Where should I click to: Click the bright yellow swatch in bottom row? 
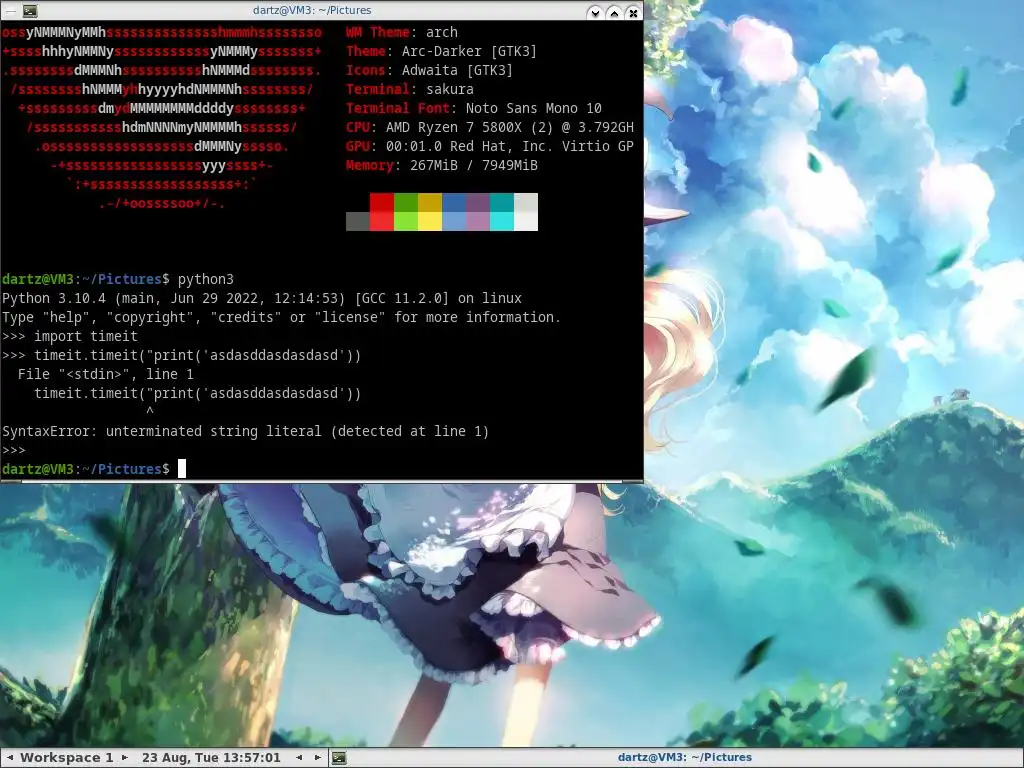[x=430, y=221]
